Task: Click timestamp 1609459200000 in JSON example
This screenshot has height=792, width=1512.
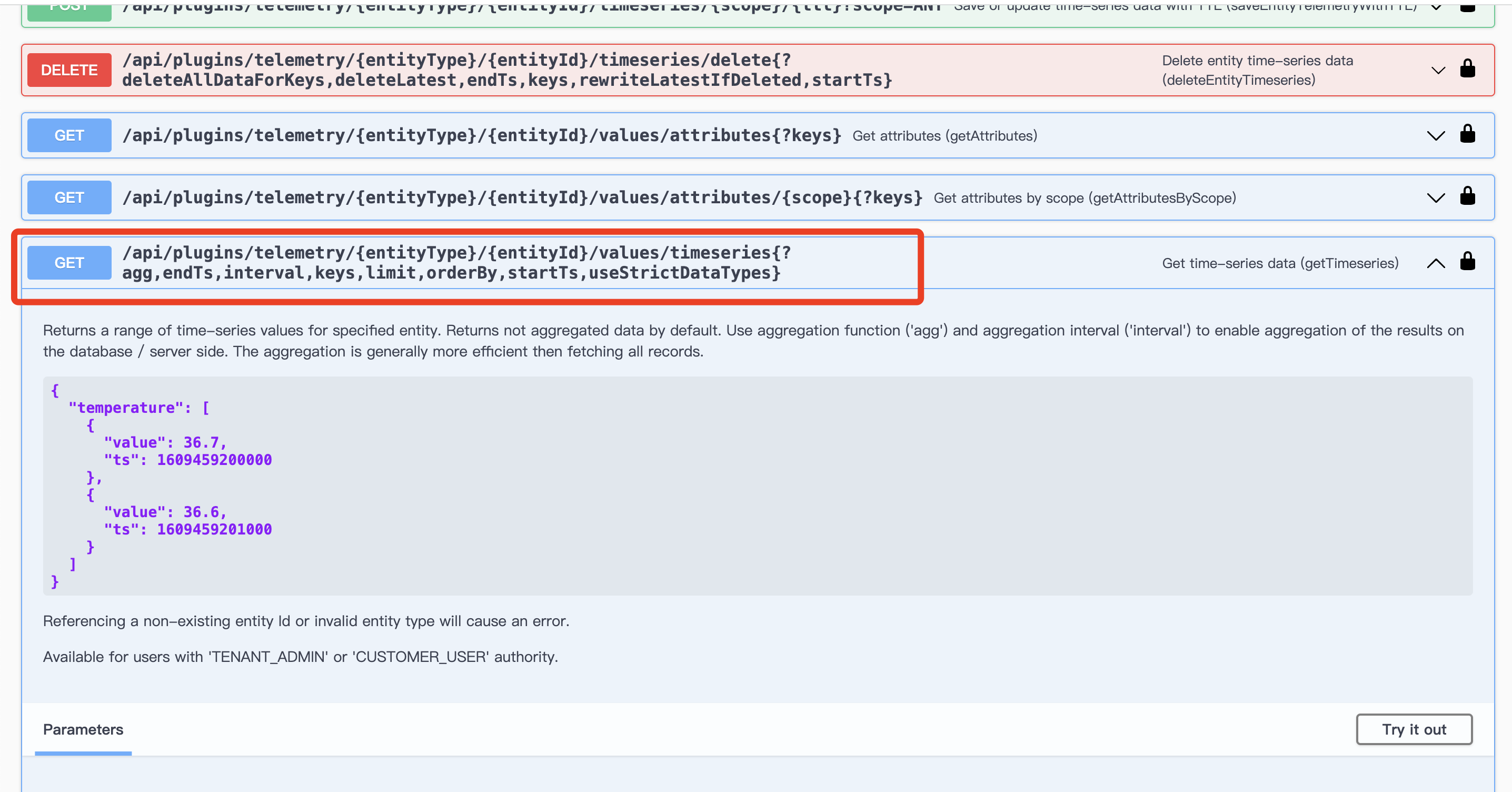Action: click(214, 460)
